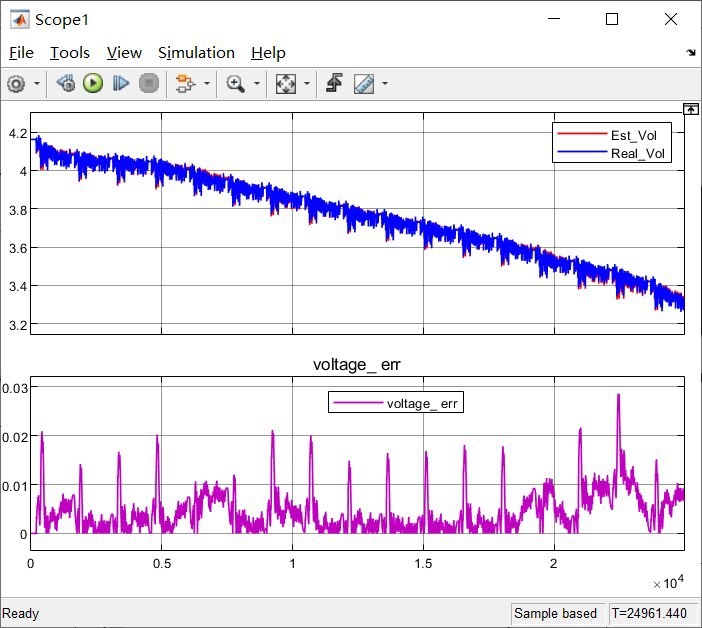Click the 0.03 y-axis tick label
The image size is (702, 628).
coord(15,388)
